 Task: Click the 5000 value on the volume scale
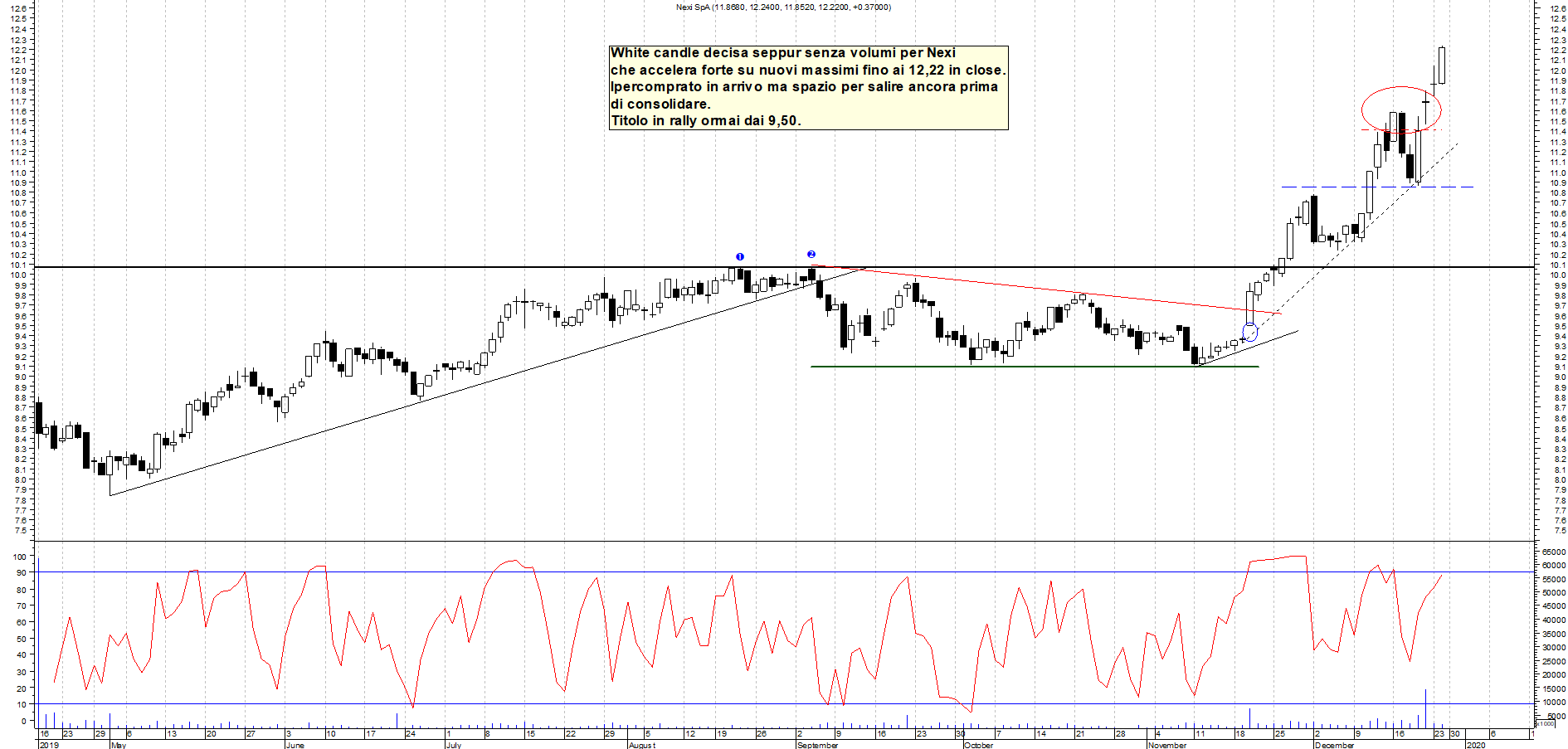[x=1556, y=716]
